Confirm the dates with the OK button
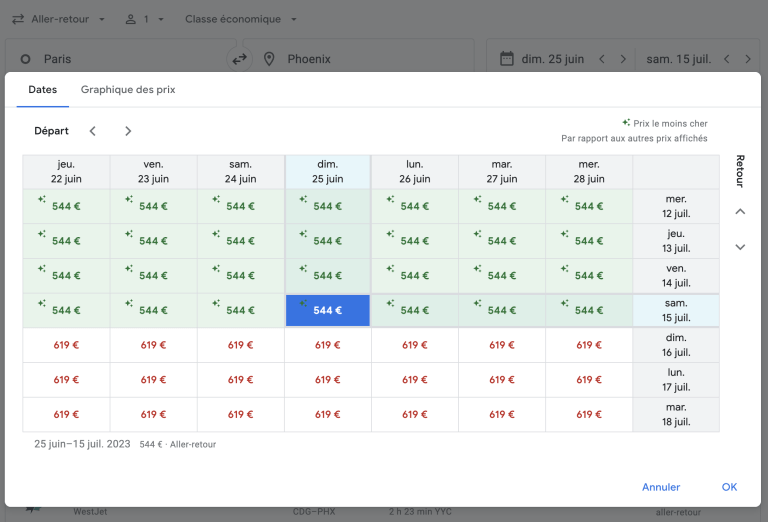768x522 pixels. point(729,487)
